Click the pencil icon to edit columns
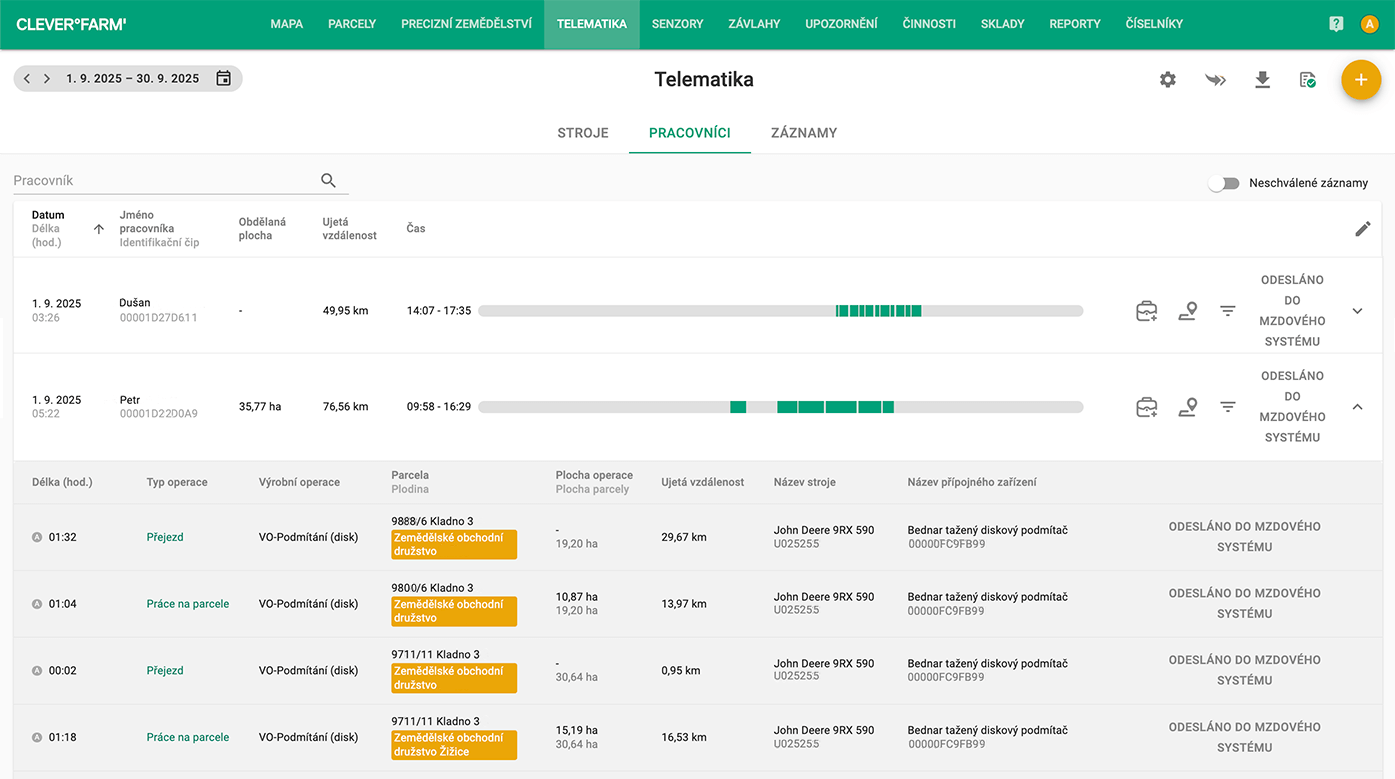The width and height of the screenshot is (1395, 779). click(1362, 229)
